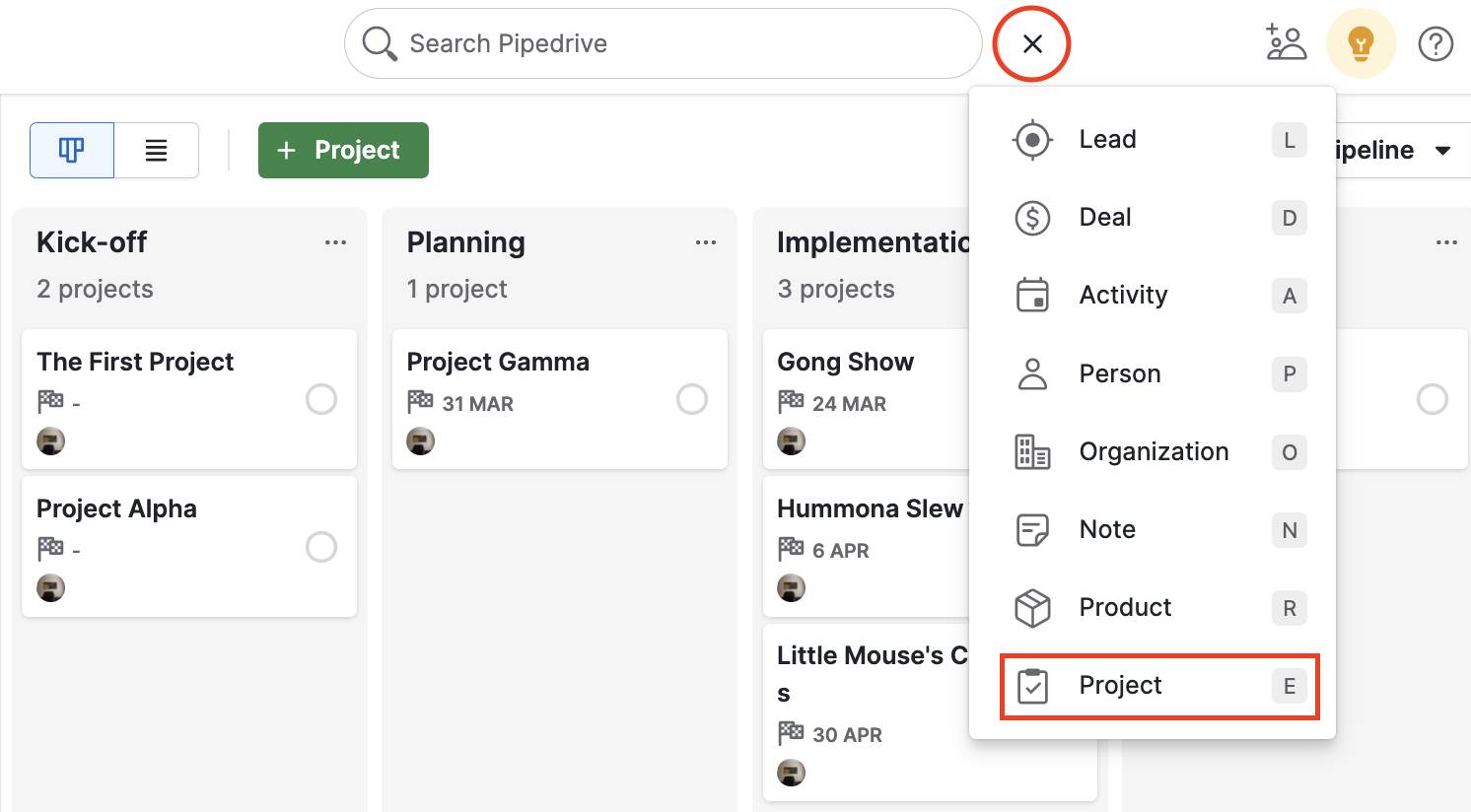Screen dimensions: 1471x812
Task: Click the Deal dollar icon
Action: tap(1031, 218)
